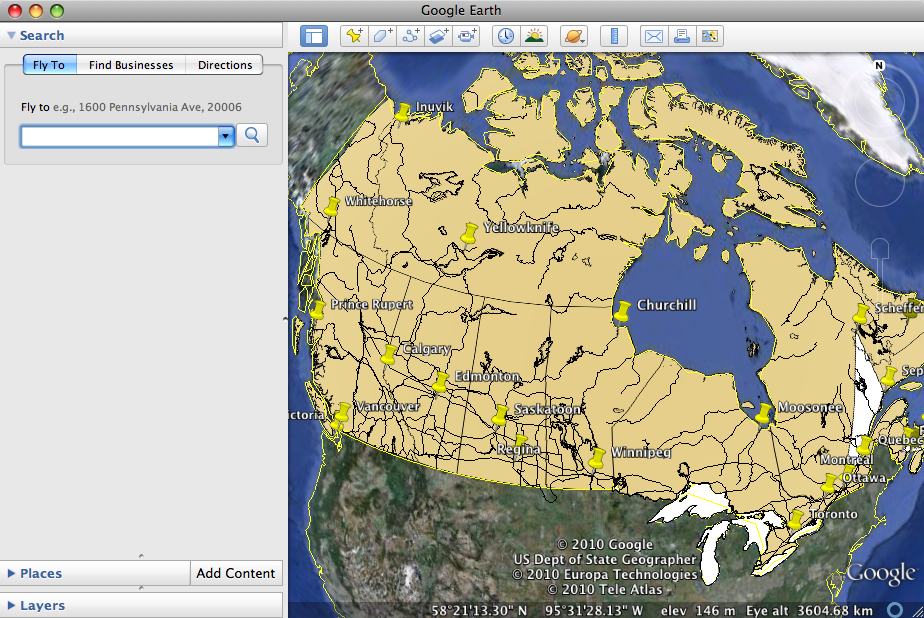Select the Add Placemark tool
924x618 pixels.
[x=356, y=35]
